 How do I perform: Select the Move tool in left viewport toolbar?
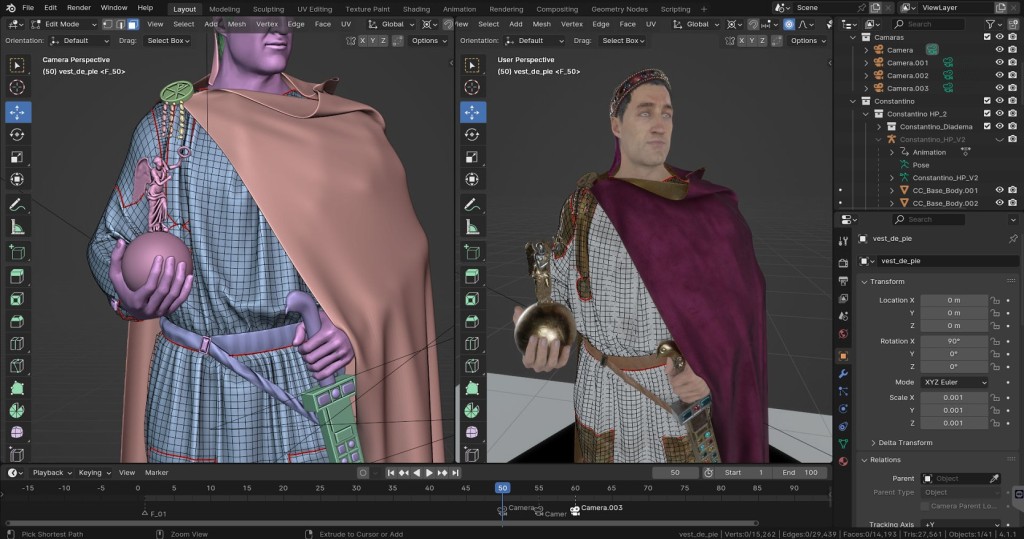pyautogui.click(x=18, y=111)
